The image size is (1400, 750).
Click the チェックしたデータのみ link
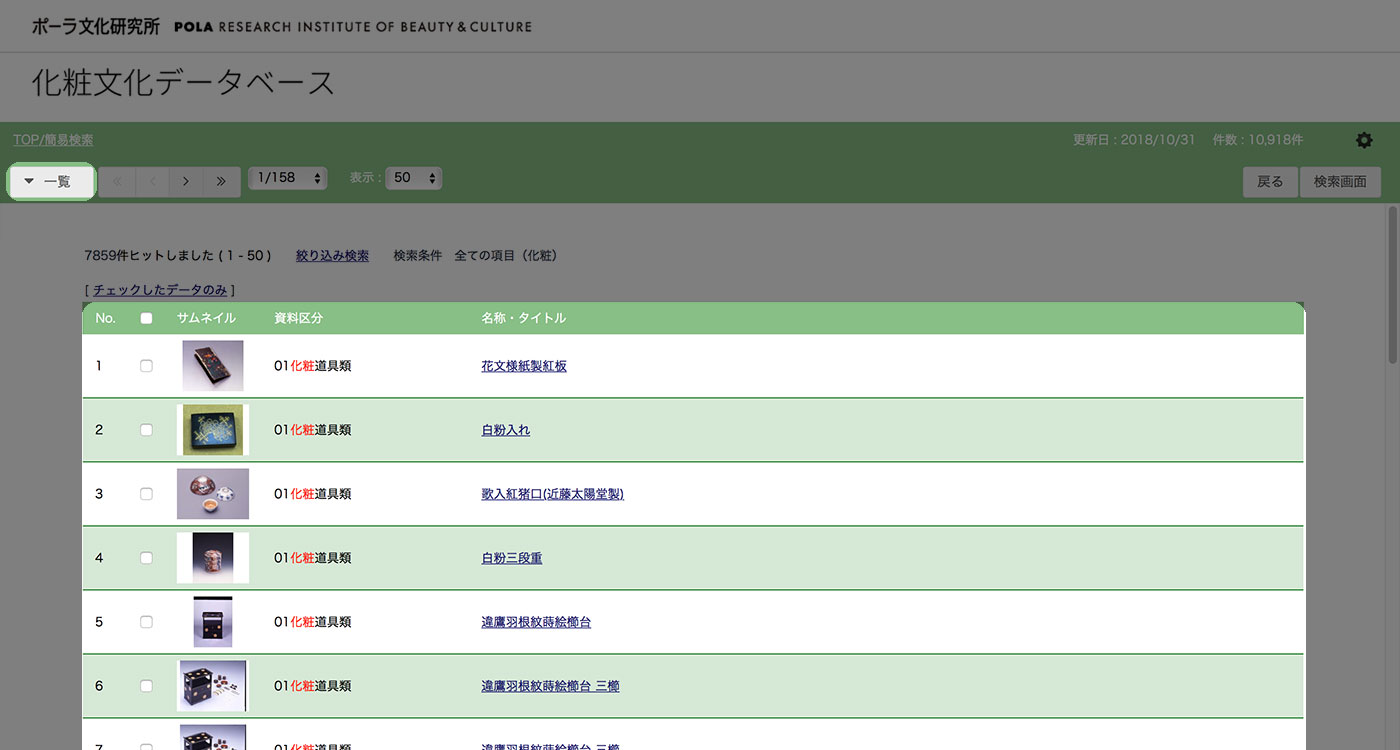pyautogui.click(x=160, y=290)
